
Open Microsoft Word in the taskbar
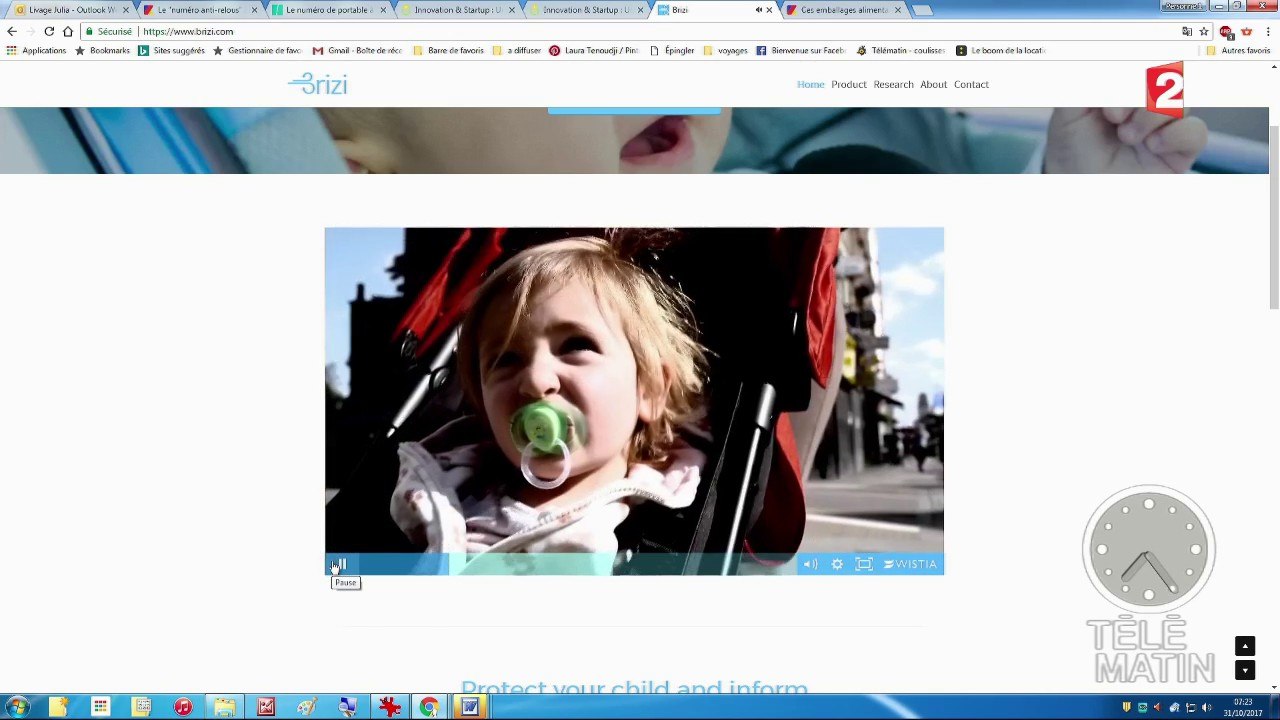(469, 707)
